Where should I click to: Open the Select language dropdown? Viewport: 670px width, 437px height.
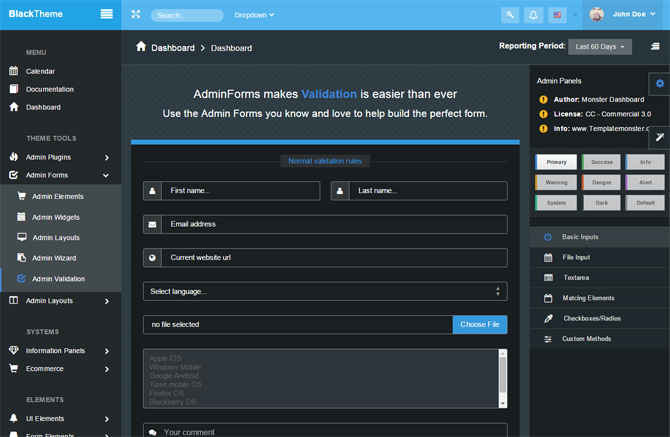(x=325, y=291)
